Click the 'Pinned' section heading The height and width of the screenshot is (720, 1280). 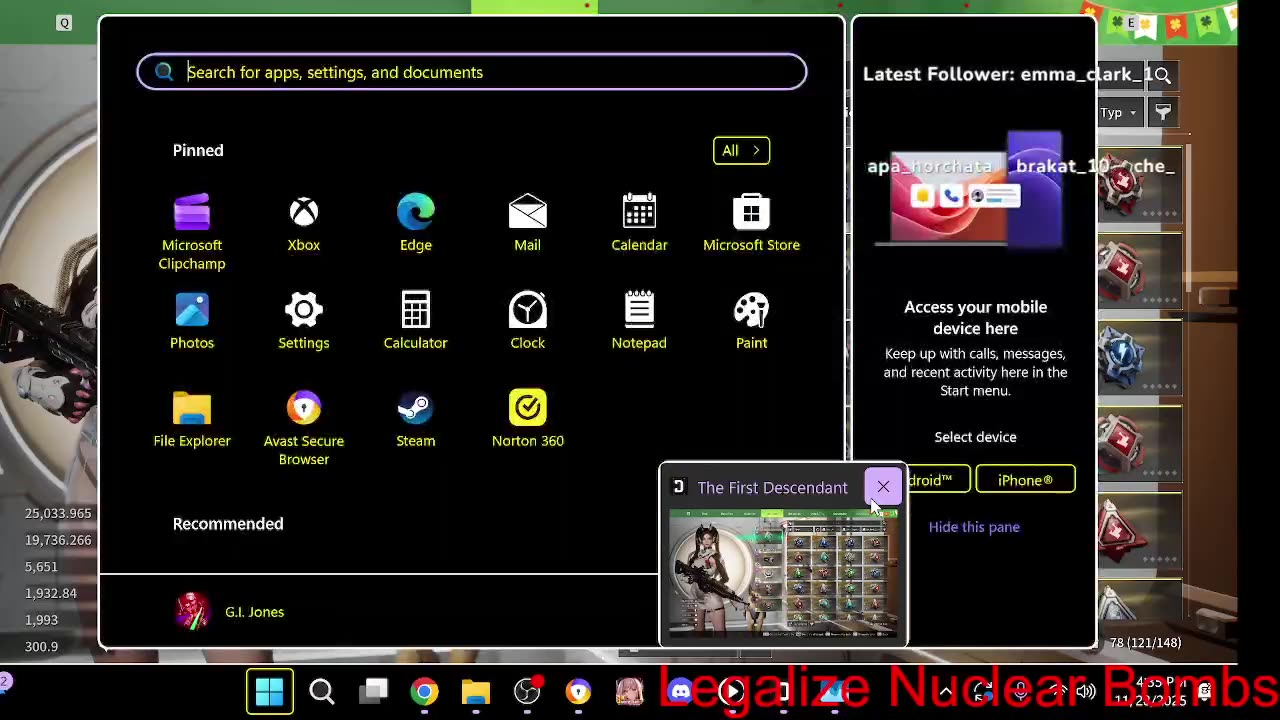pyautogui.click(x=198, y=150)
